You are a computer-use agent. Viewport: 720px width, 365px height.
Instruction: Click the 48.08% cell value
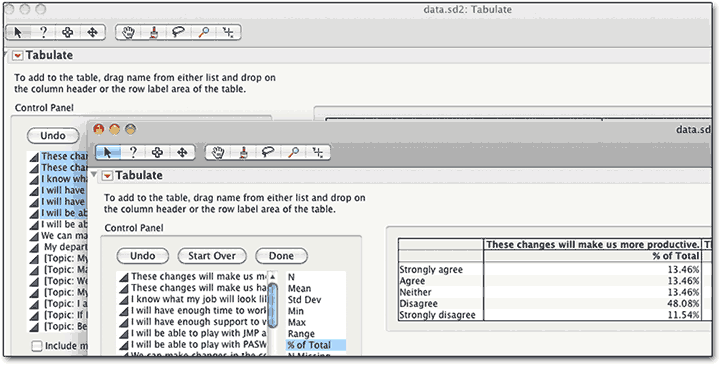point(683,303)
